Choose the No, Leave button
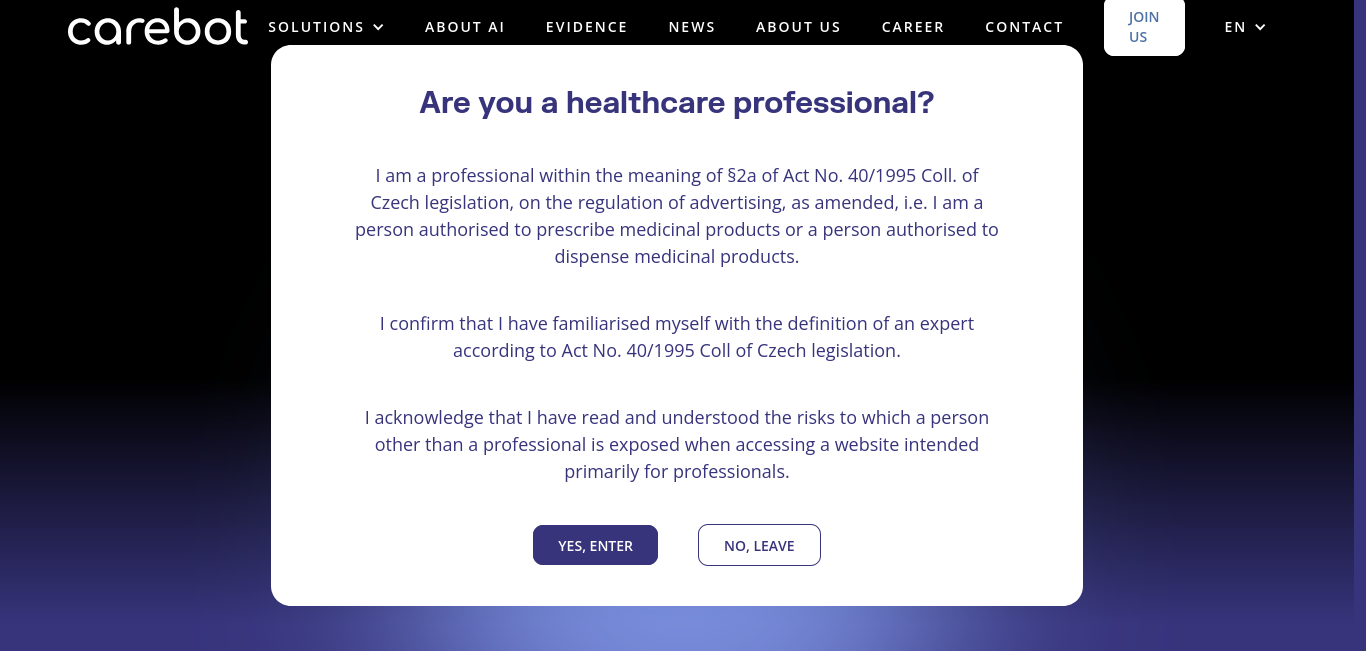This screenshot has width=1366, height=651. (759, 545)
